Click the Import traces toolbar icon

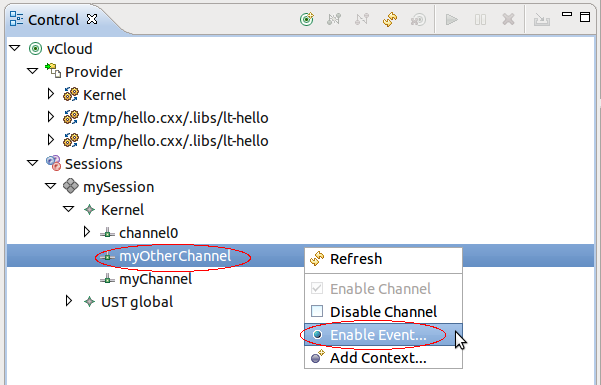(542, 19)
